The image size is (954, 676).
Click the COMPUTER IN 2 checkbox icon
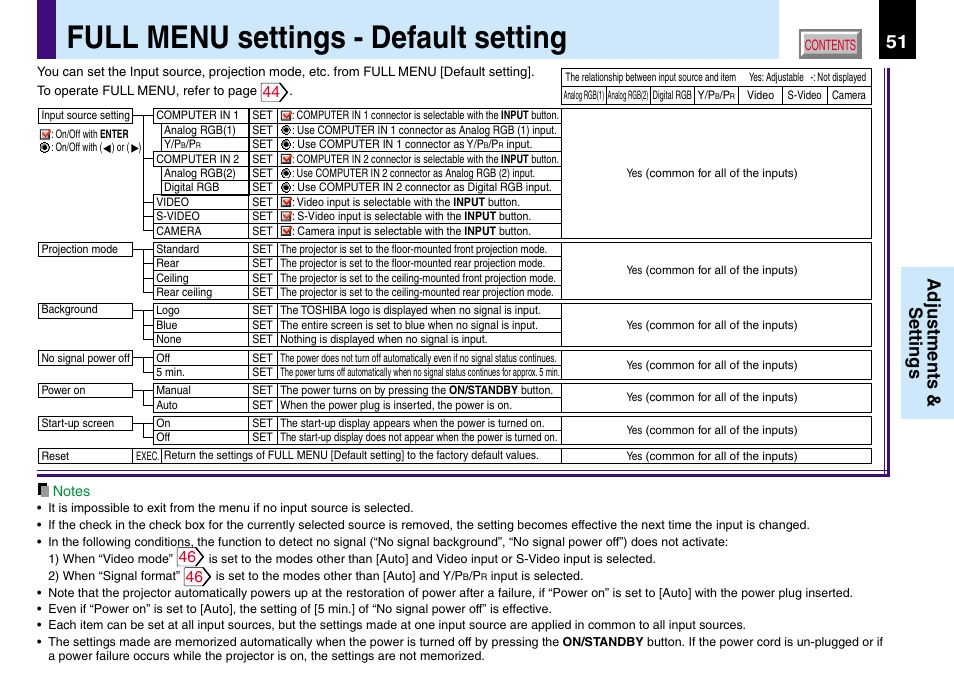click(286, 159)
